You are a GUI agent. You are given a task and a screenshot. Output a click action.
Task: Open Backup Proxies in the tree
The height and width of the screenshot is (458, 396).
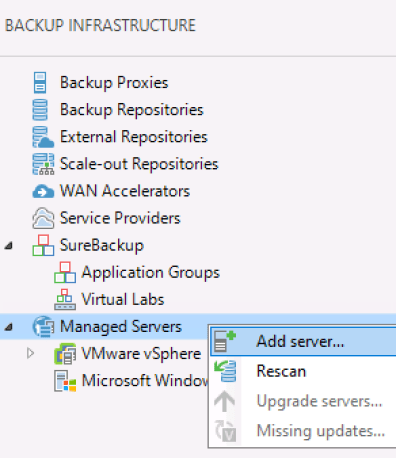(x=114, y=83)
